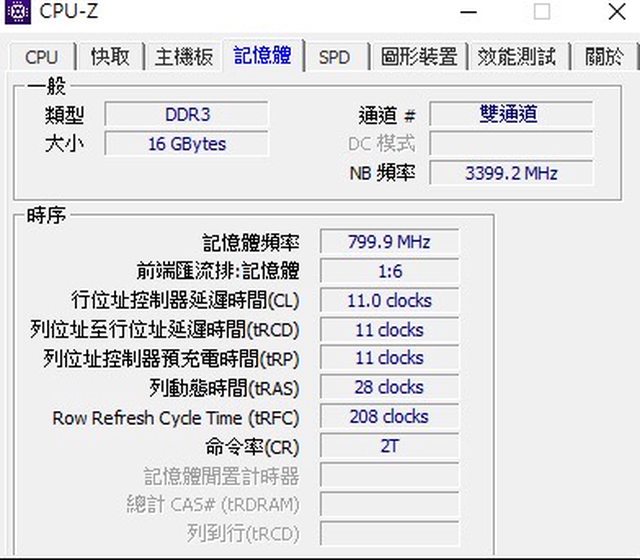Click the 大小 label

pos(64,144)
